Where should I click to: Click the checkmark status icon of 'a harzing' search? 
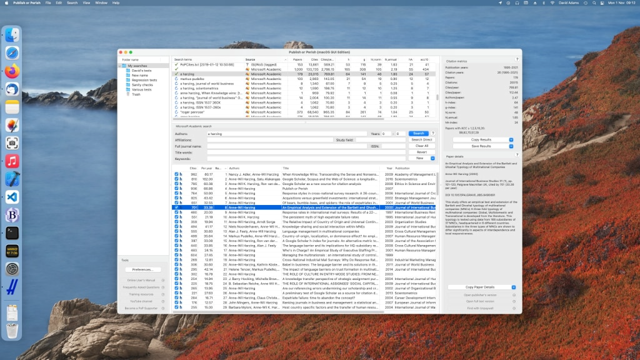[x=176, y=74]
